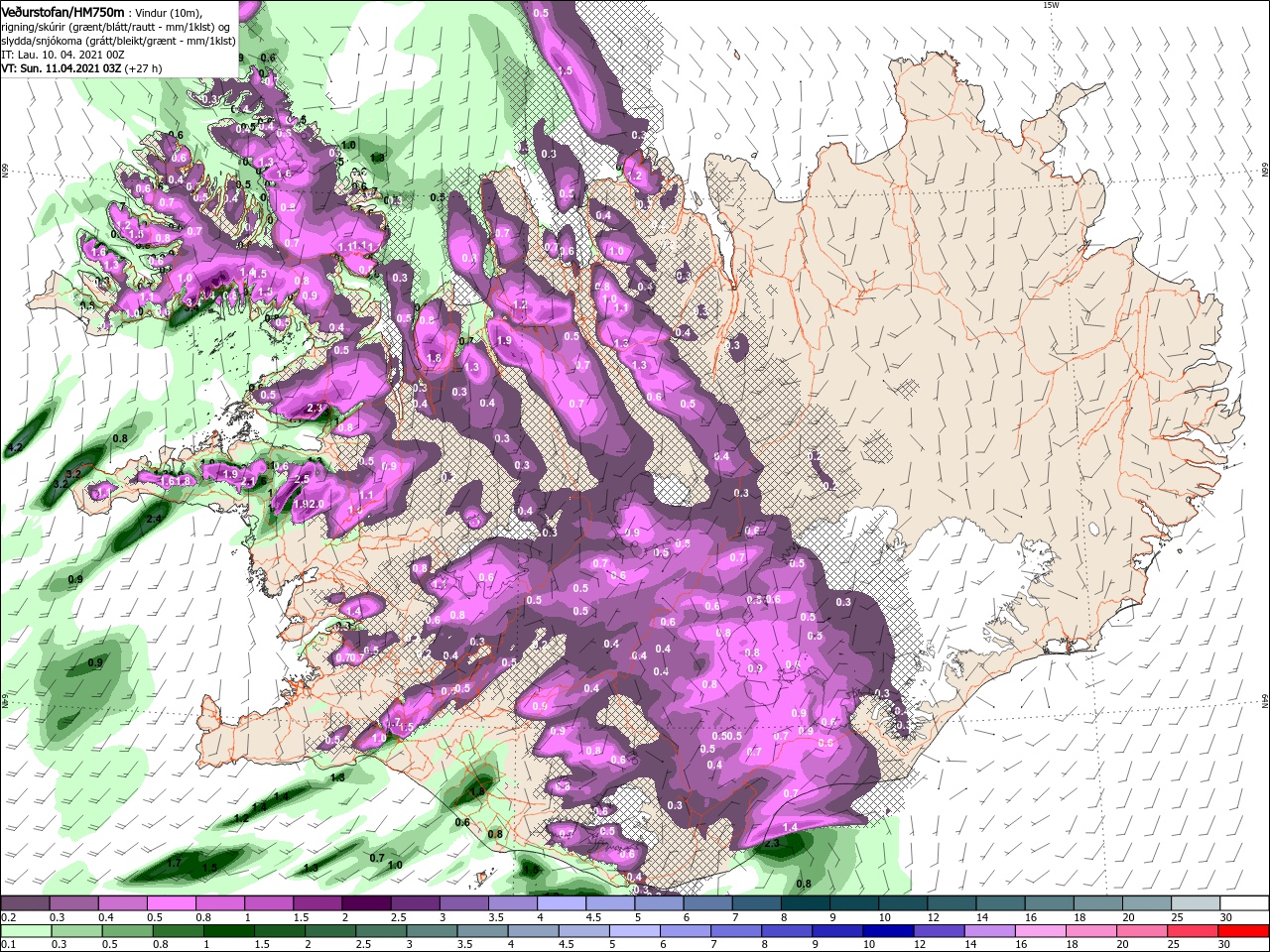The image size is (1270, 952).
Task: Click lower legend swatch labeled 12
Action: click(x=940, y=930)
